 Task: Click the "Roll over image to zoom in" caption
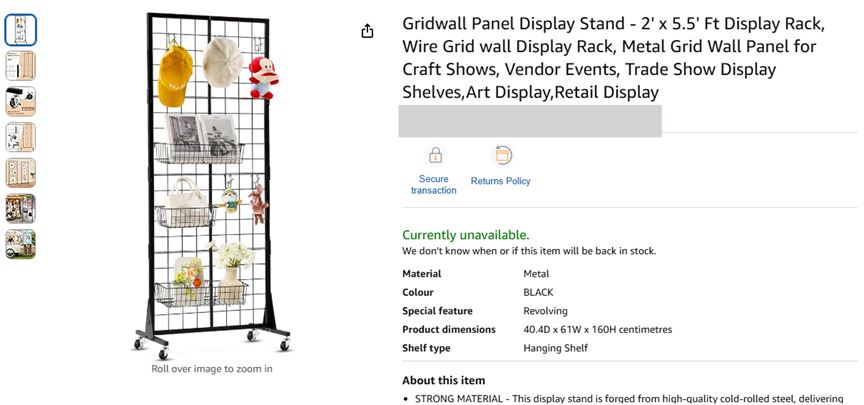[x=212, y=369]
